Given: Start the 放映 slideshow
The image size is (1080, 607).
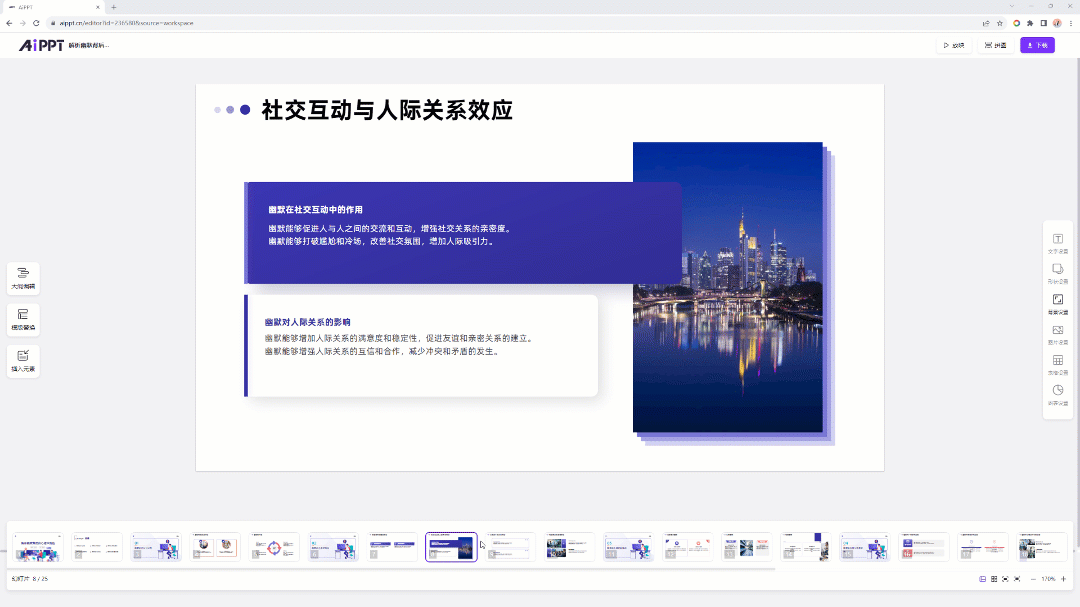Looking at the screenshot, I should 953,45.
